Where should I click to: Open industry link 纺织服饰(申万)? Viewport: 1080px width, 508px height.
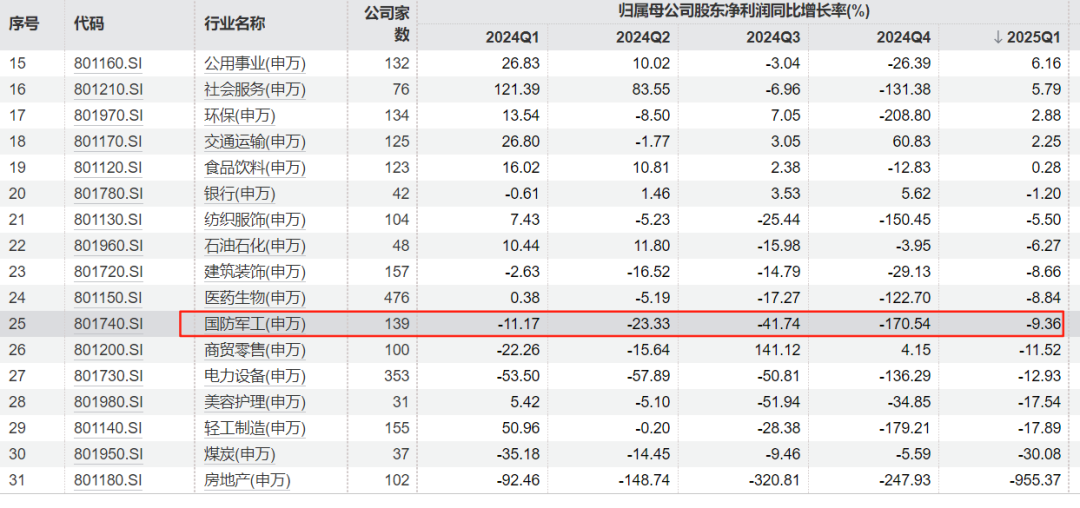[254, 220]
